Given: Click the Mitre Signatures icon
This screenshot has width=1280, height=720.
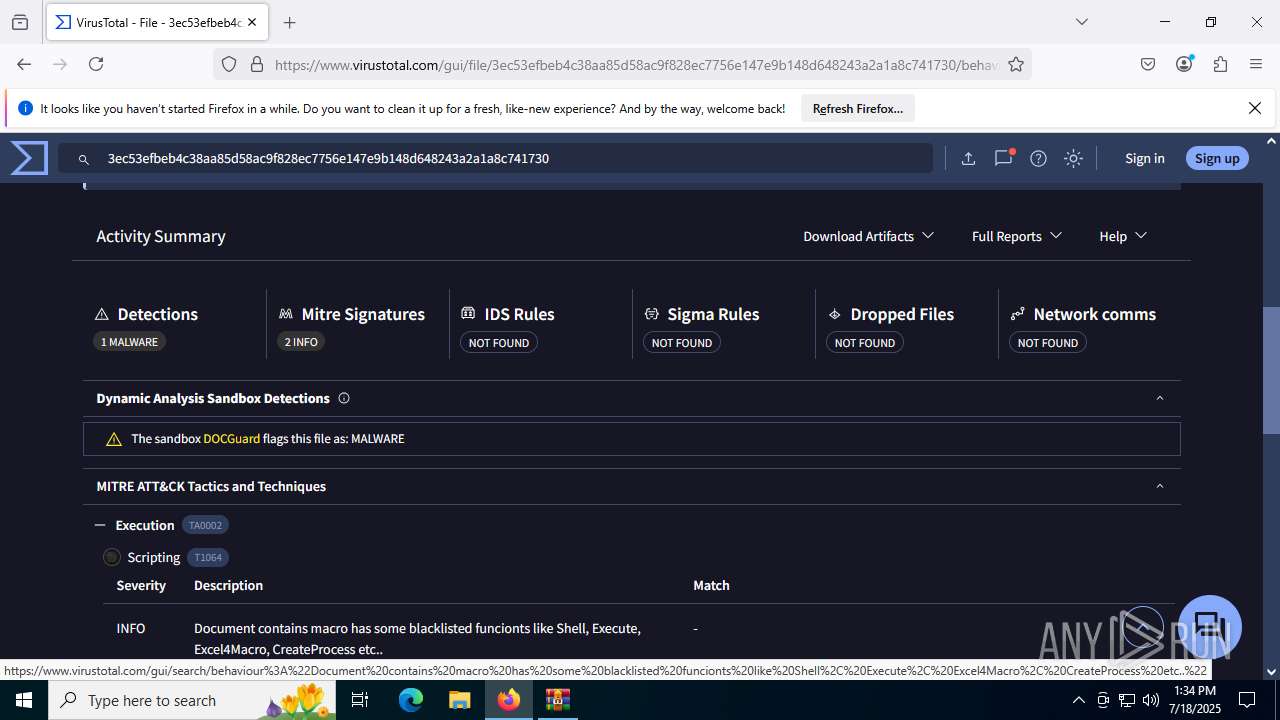Looking at the screenshot, I should (286, 314).
